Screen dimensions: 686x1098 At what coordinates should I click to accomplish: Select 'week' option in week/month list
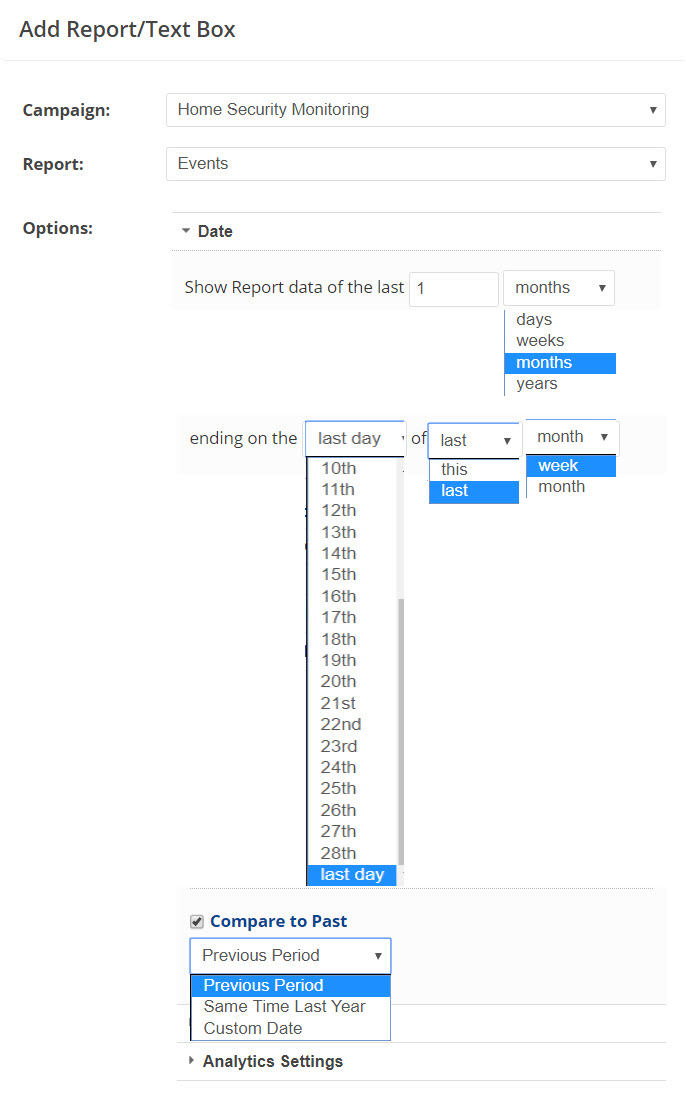558,466
